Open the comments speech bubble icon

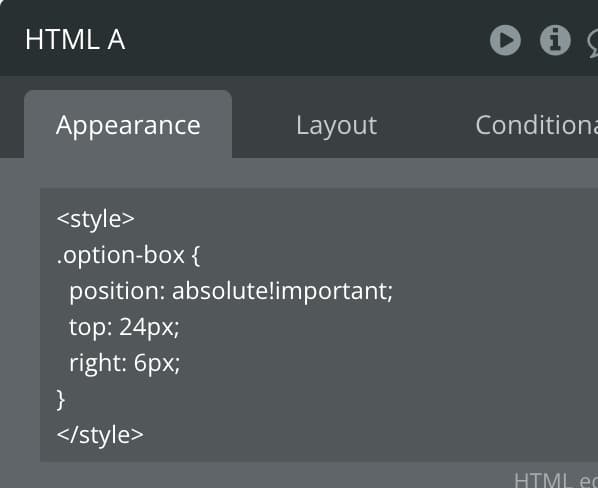(592, 44)
